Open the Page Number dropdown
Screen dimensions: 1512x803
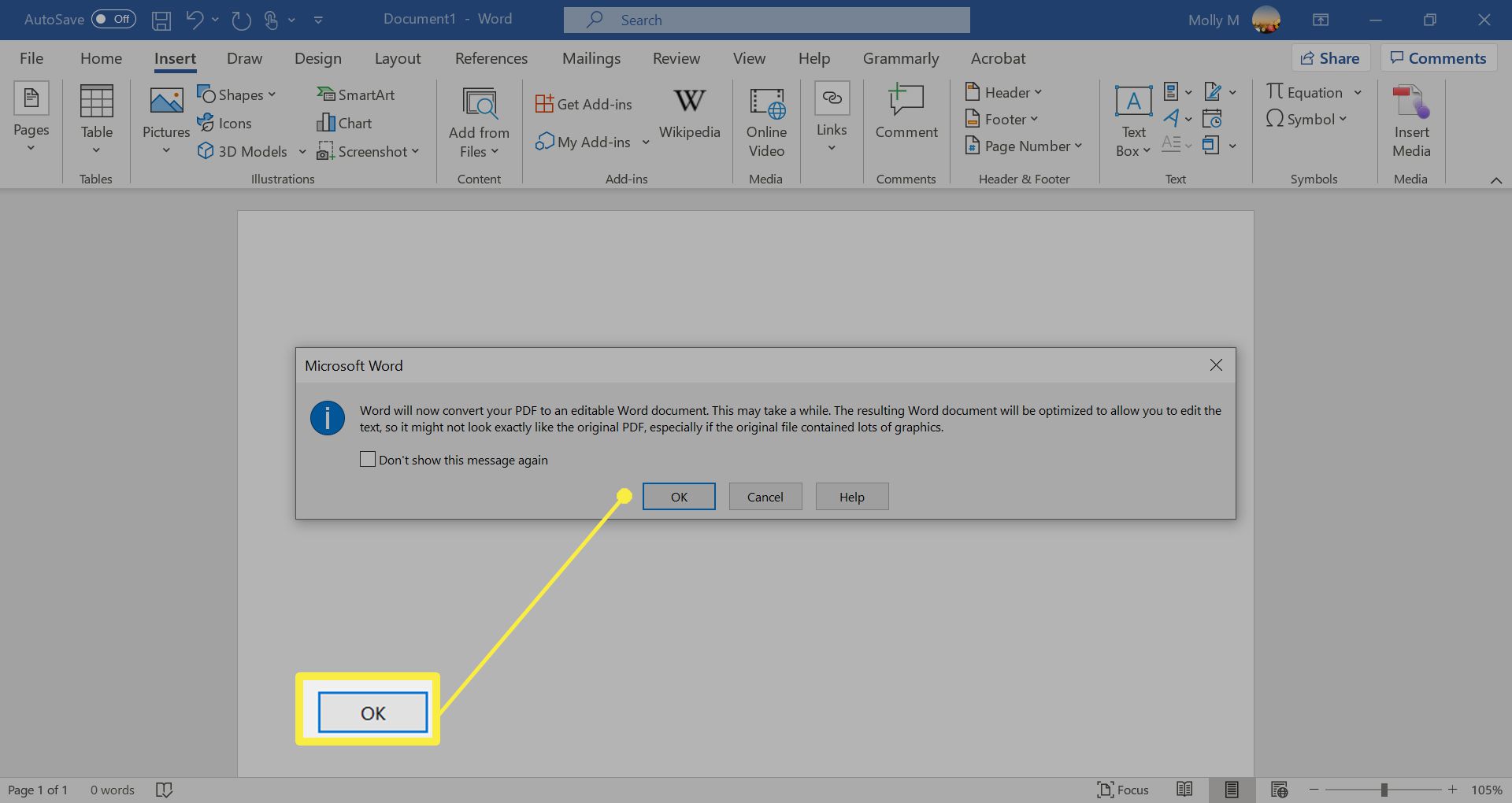point(1023,146)
